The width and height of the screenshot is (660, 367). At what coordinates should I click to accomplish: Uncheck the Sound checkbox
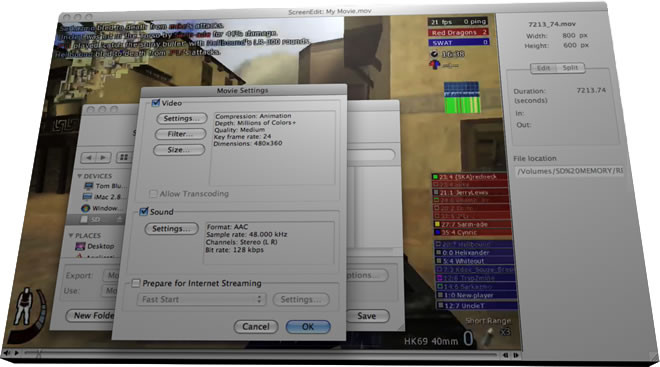(144, 211)
